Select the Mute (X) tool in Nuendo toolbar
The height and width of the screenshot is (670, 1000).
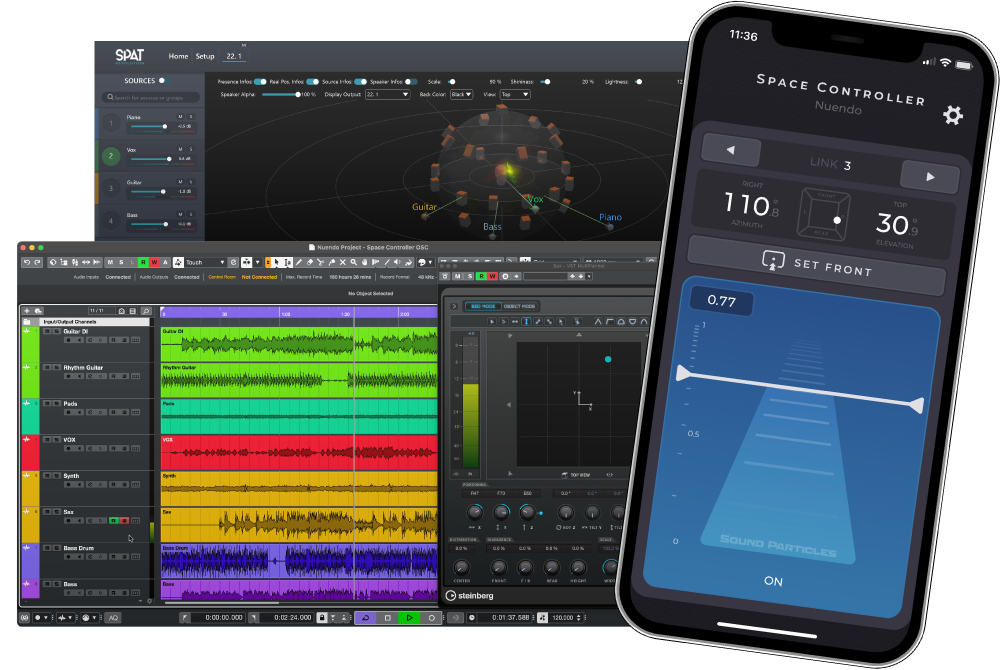click(342, 262)
